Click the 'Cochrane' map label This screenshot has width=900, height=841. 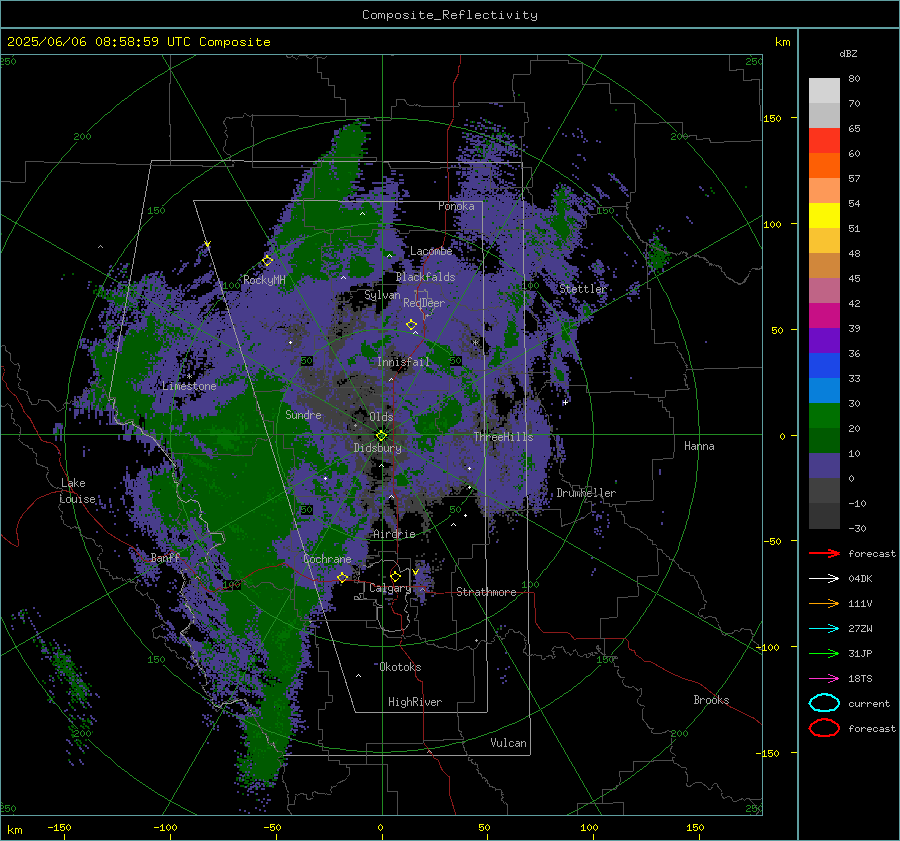point(327,559)
